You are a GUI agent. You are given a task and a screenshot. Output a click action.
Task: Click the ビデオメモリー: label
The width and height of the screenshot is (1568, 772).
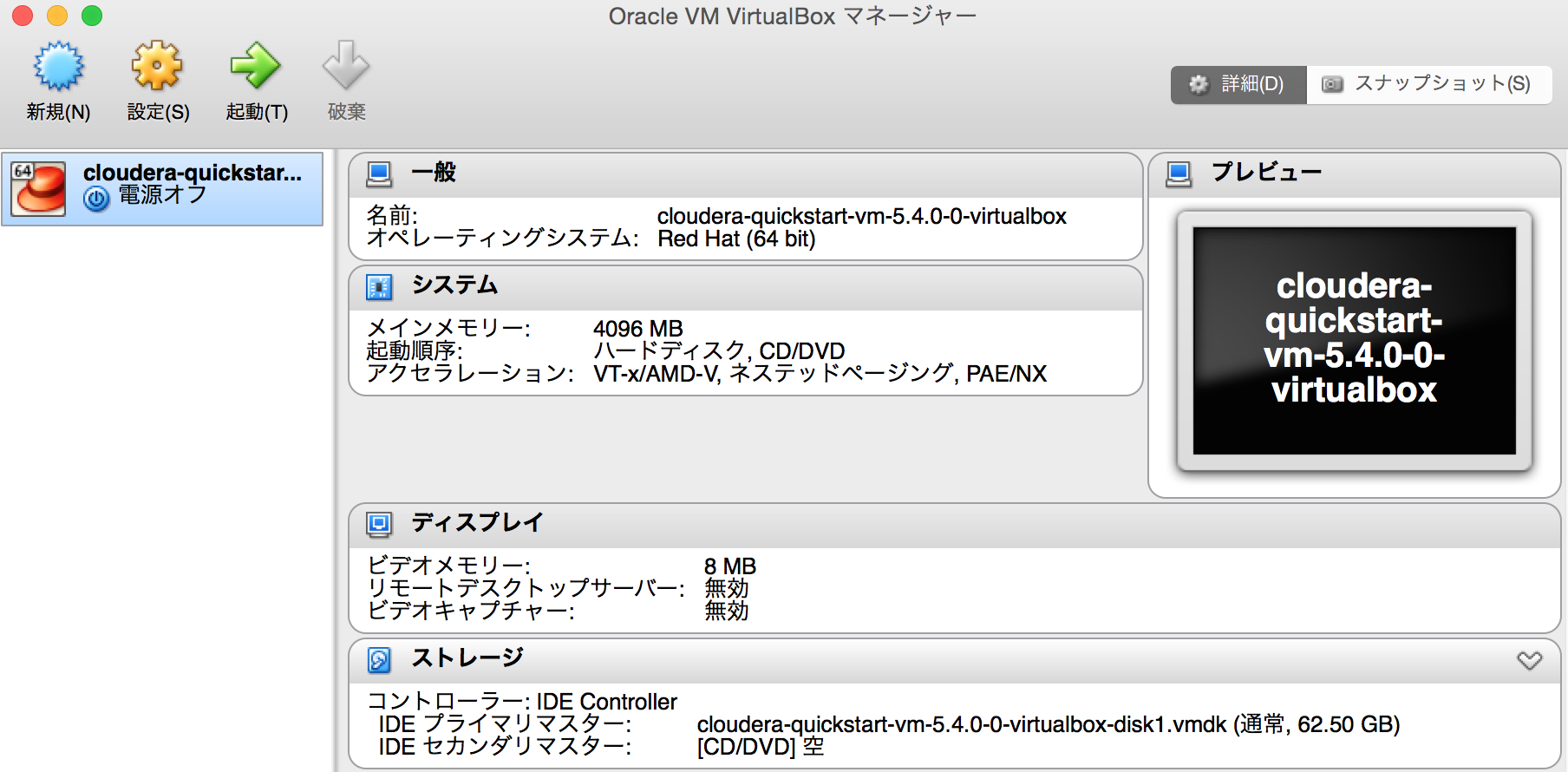coord(448,566)
